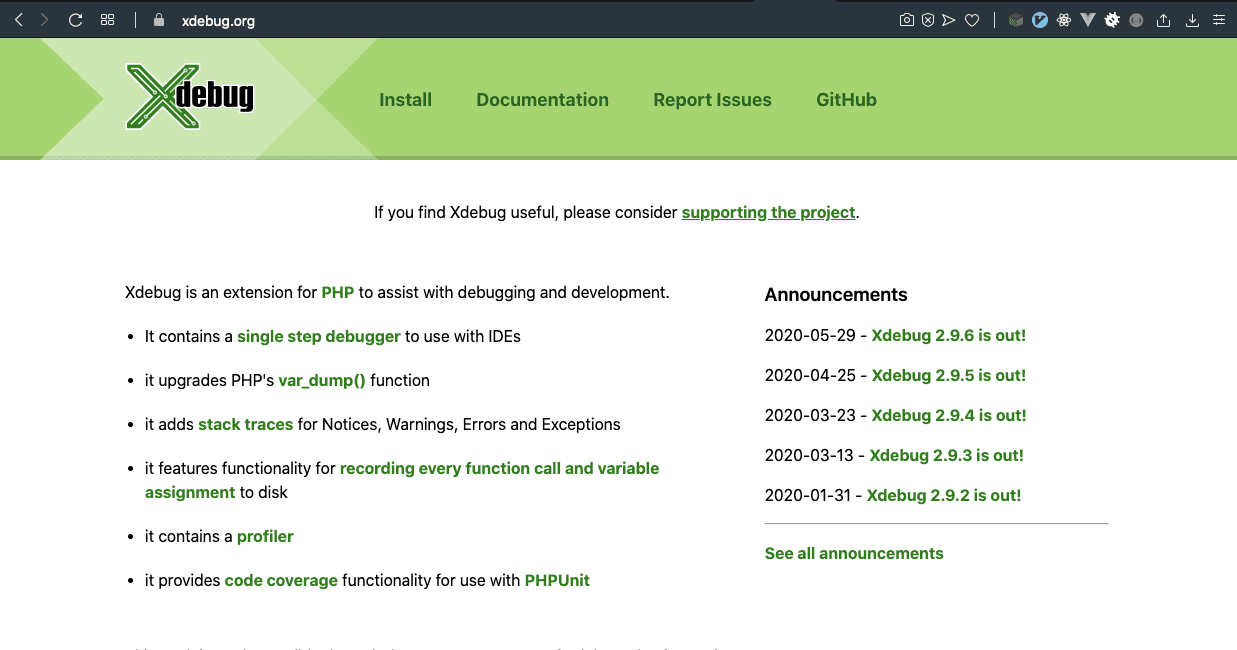Bookmark page with the heart icon
The height and width of the screenshot is (650, 1237).
tap(971, 20)
